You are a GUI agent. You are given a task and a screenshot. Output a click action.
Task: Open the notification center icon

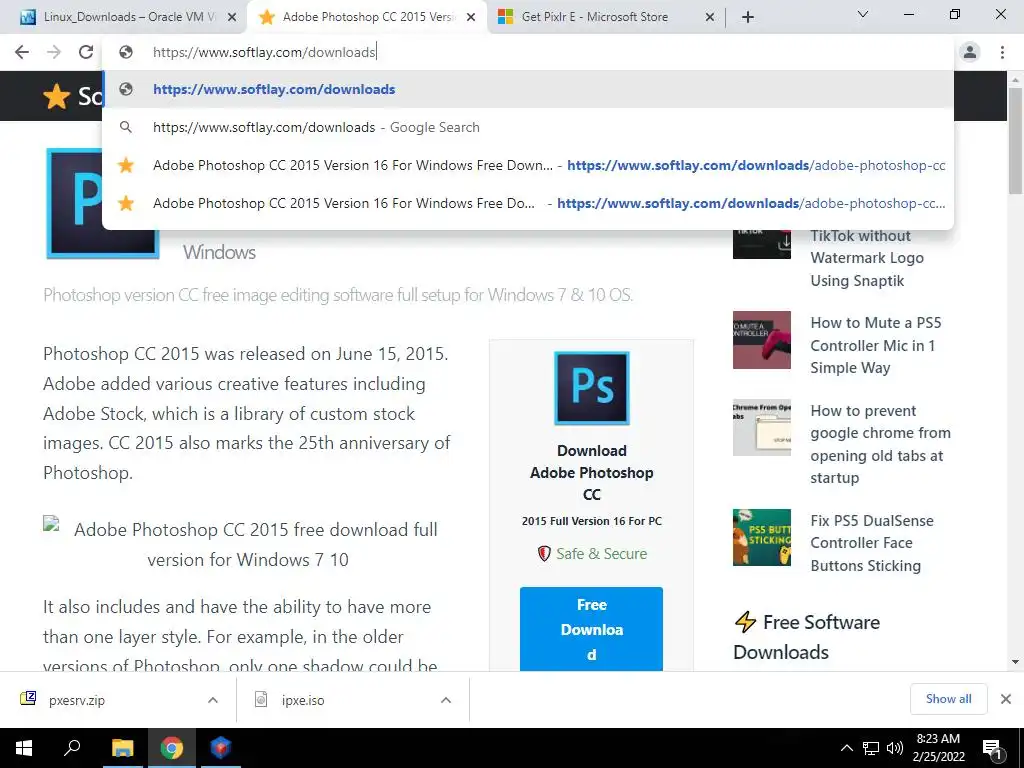[x=993, y=749]
